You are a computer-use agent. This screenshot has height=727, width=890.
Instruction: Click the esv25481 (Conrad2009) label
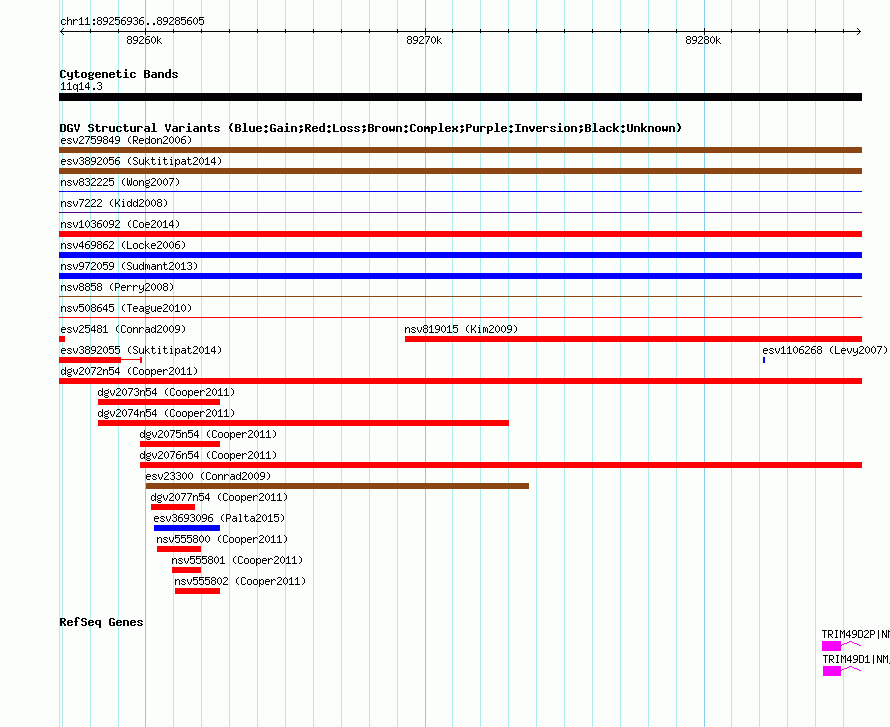[x=123, y=329]
